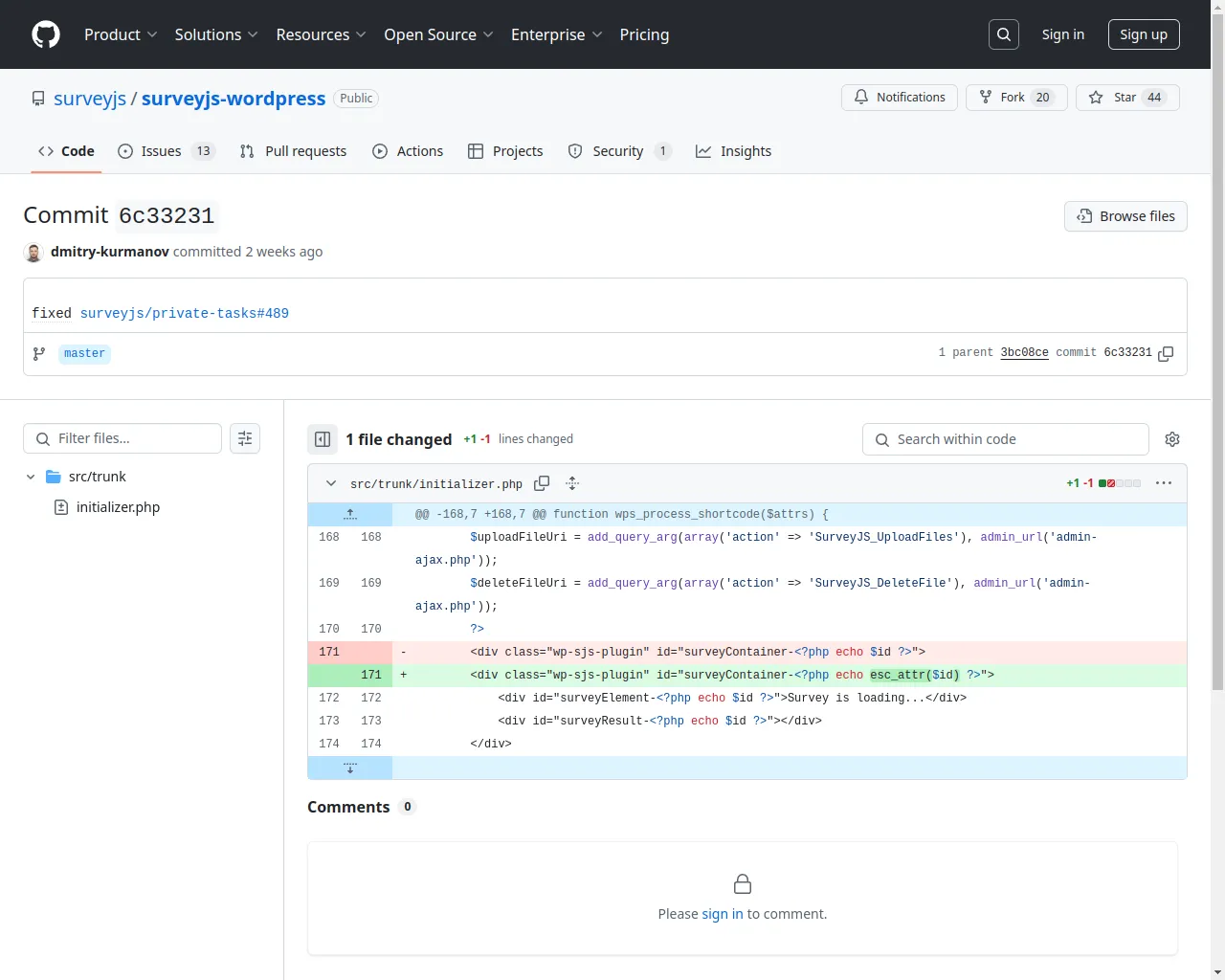Screen dimensions: 1225x980
Task: Fork the repository button
Action: [x=1016, y=98]
